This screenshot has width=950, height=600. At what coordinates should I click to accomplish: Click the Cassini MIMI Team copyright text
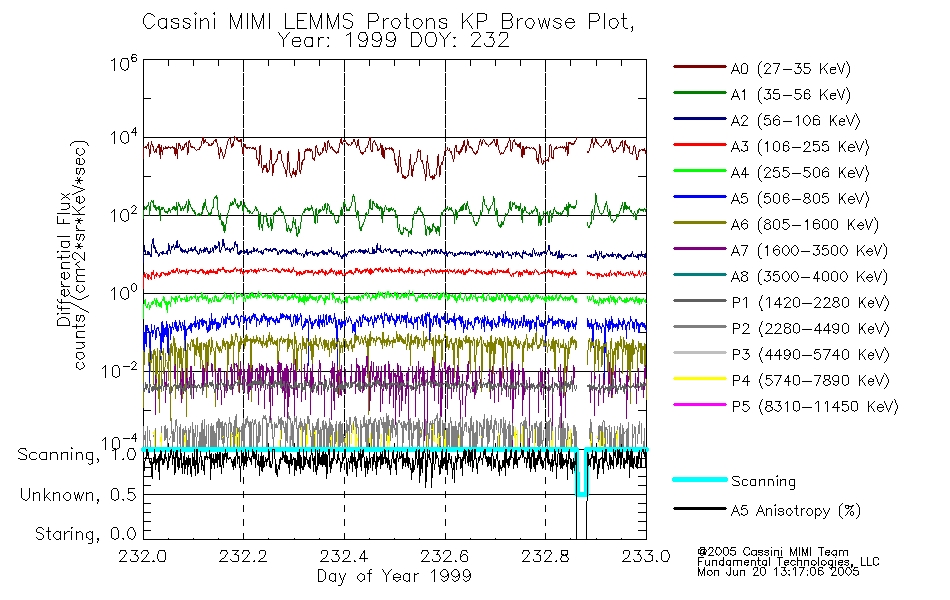point(772,552)
